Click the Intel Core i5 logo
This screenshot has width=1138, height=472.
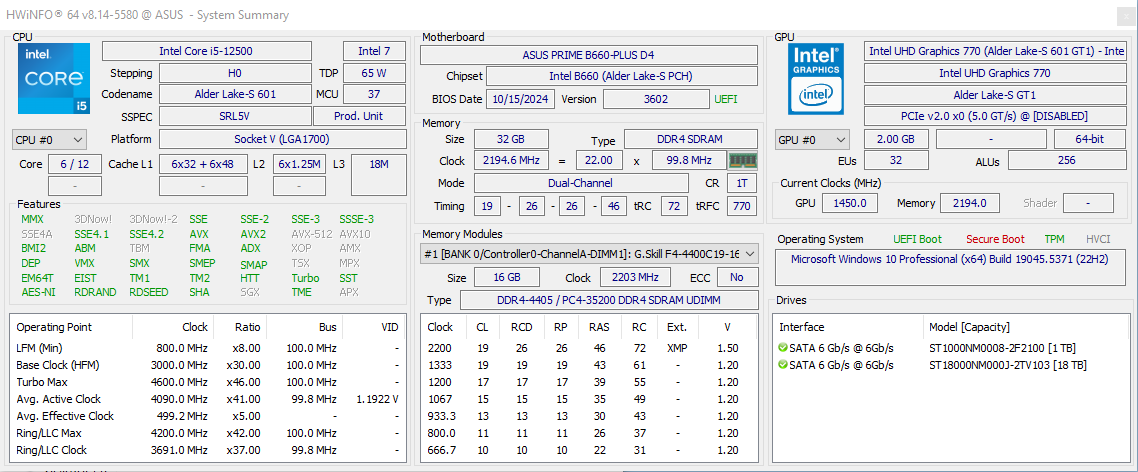[54, 78]
